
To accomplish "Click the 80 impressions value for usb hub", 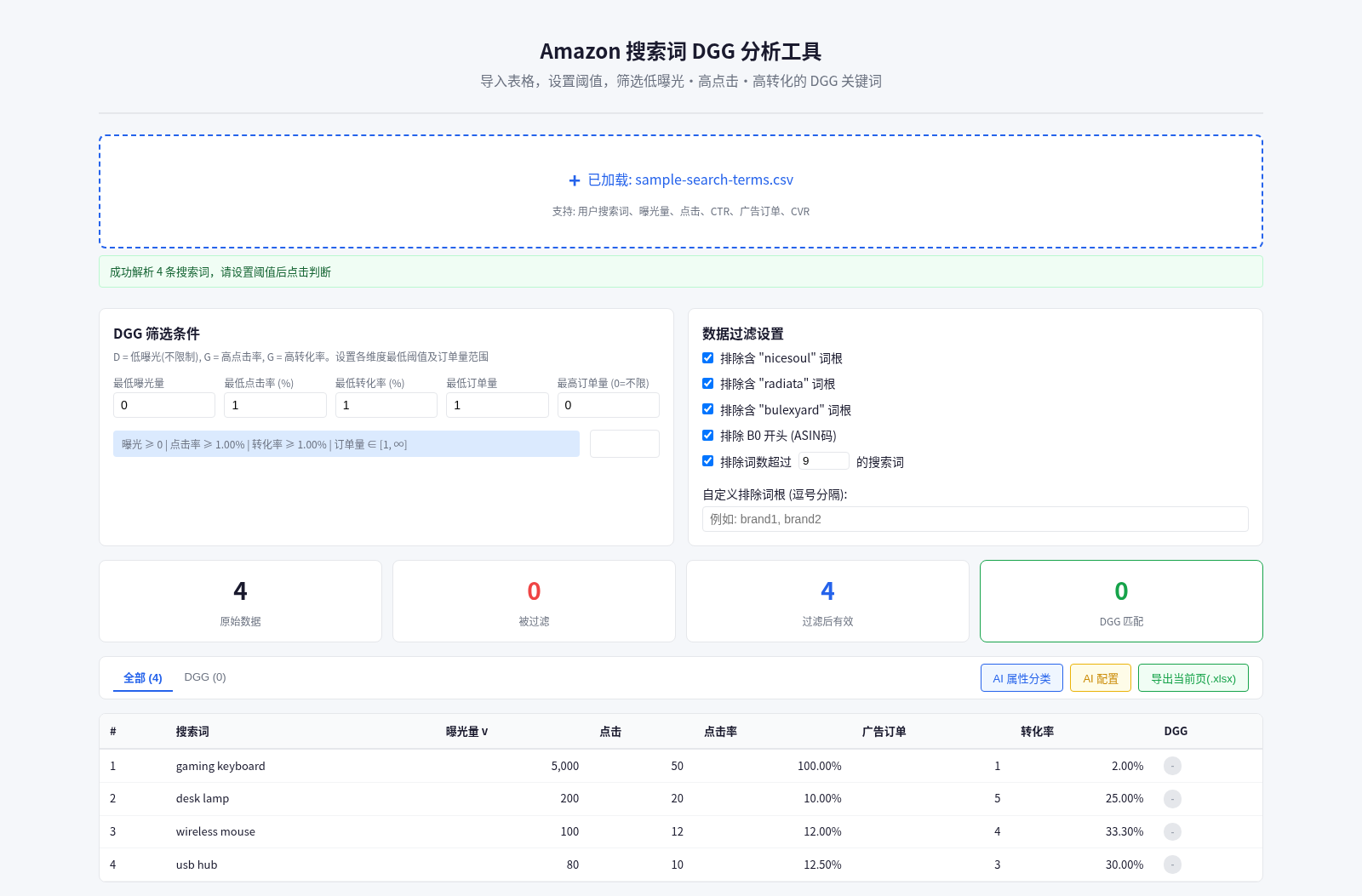I will click(573, 865).
